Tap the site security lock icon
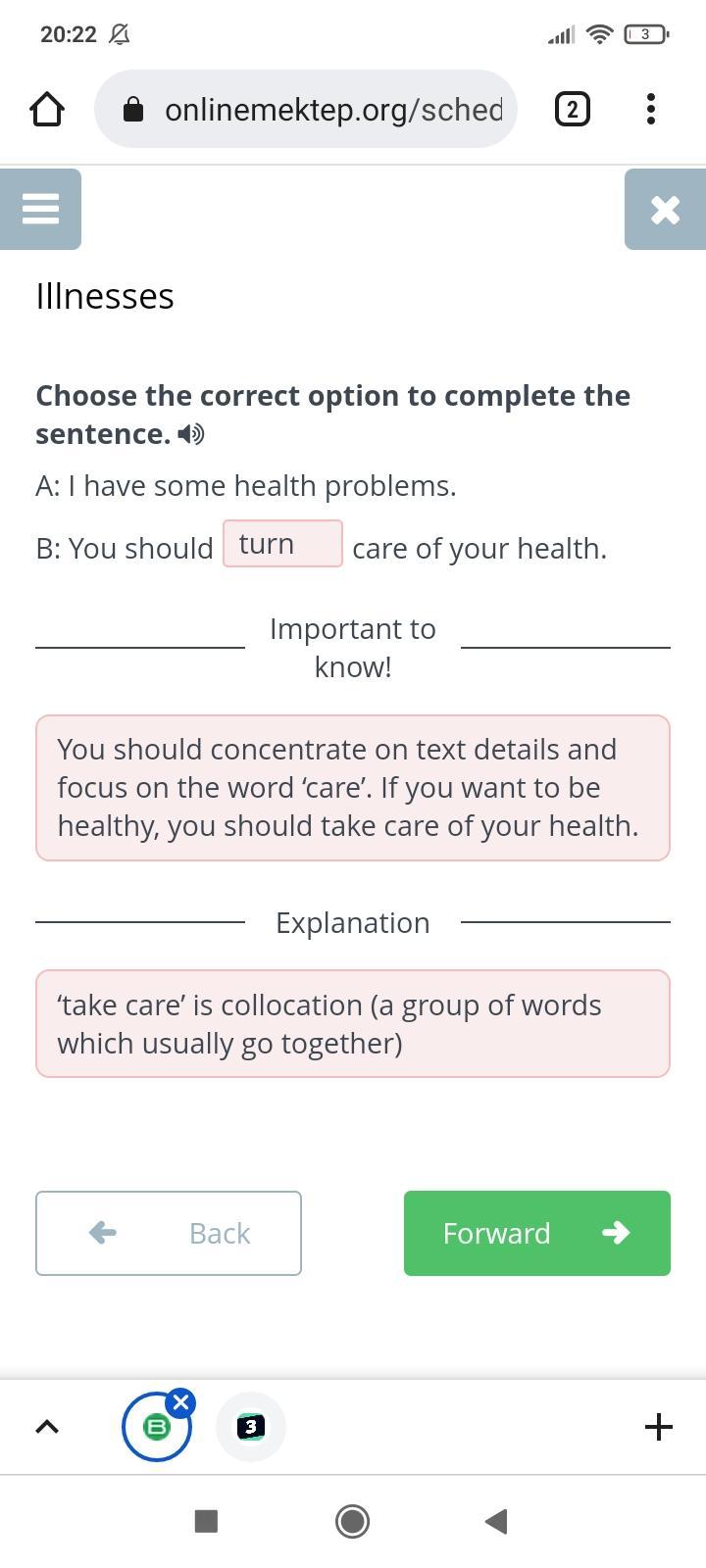Image resolution: width=706 pixels, height=1568 pixels. 134,110
